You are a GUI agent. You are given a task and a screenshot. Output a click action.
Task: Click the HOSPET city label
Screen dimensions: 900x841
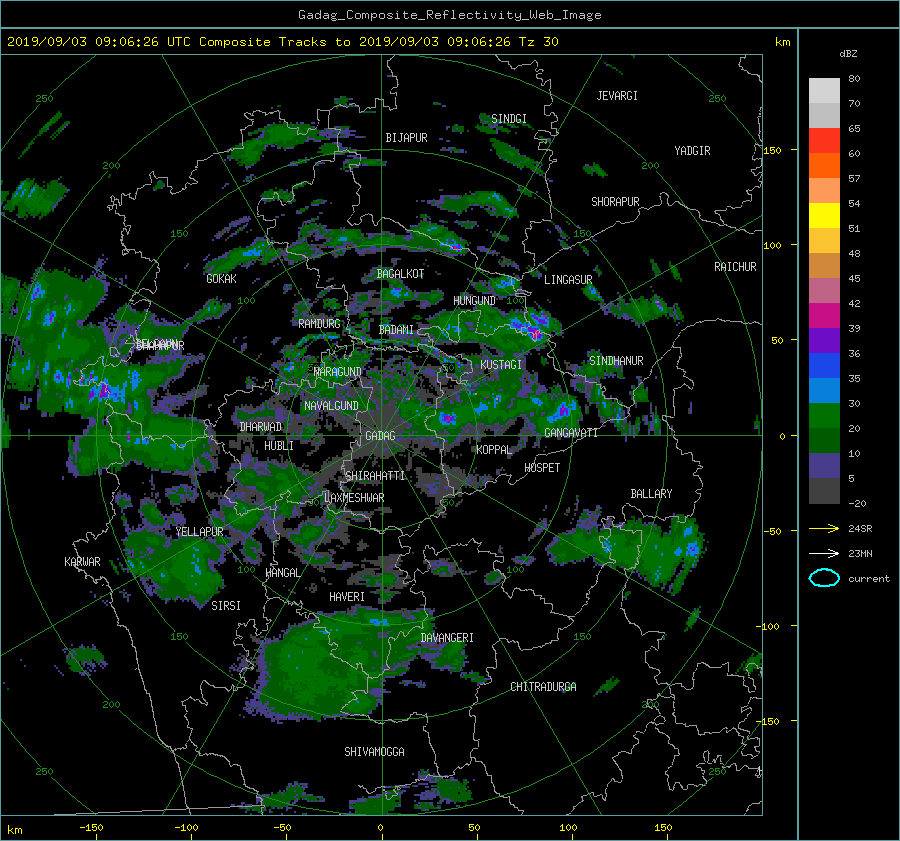pos(542,468)
